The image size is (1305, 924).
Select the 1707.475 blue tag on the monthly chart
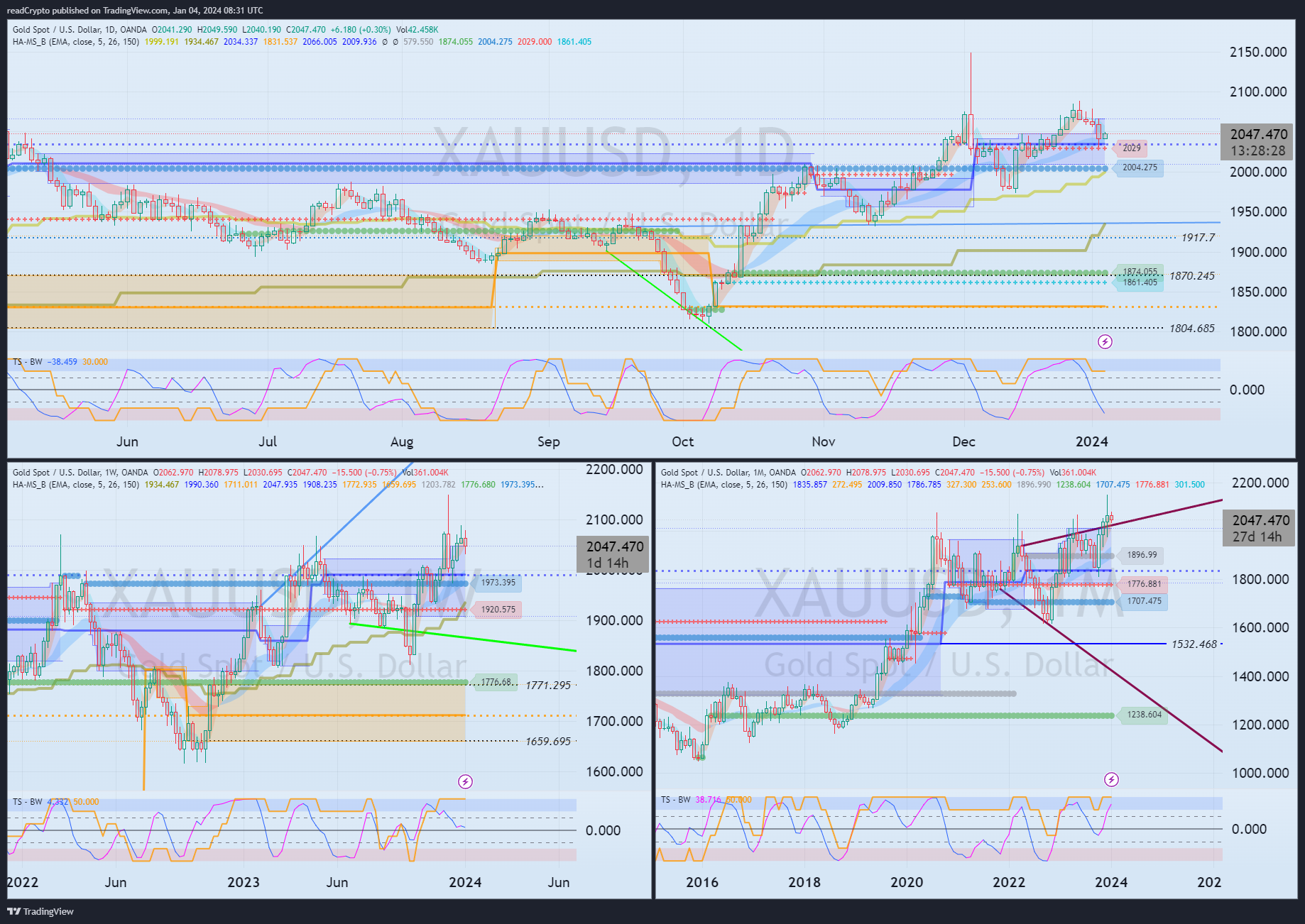pos(1144,601)
